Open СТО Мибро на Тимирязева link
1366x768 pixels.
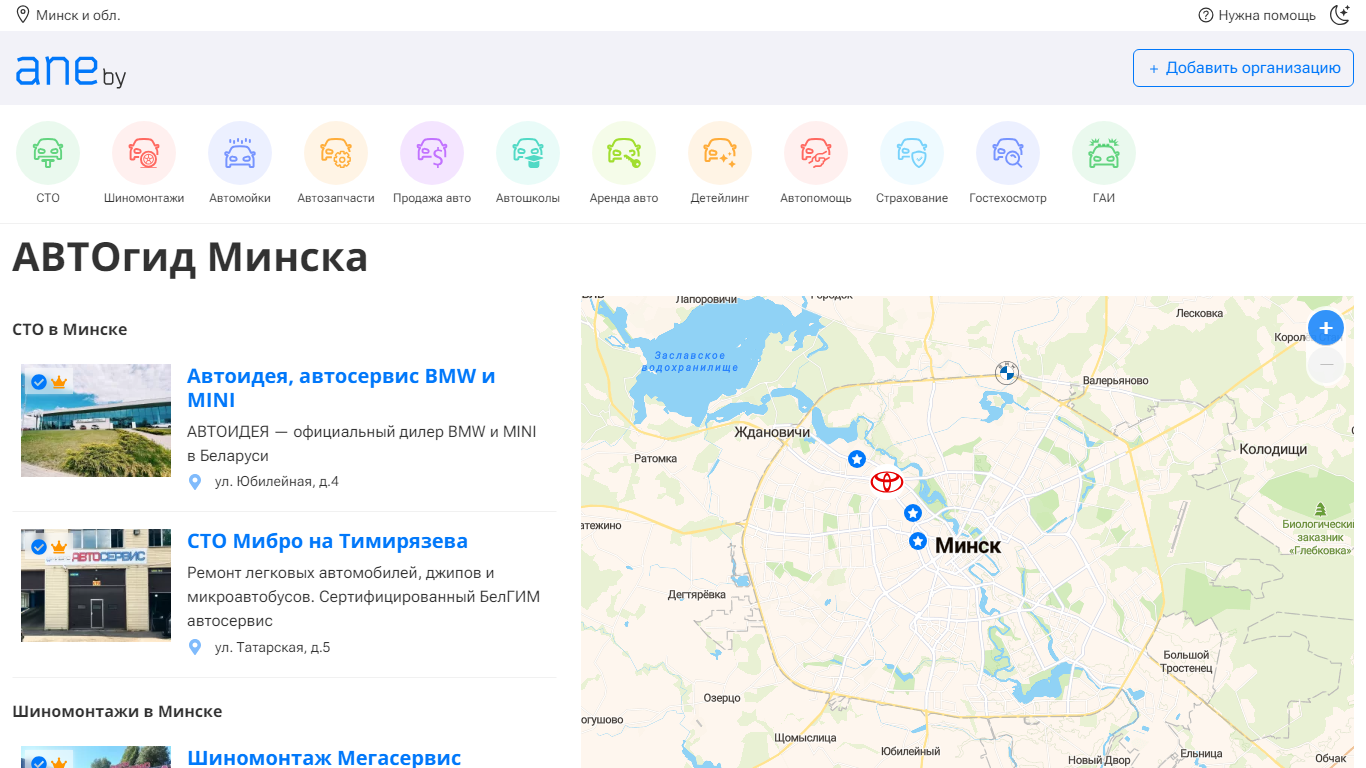327,541
